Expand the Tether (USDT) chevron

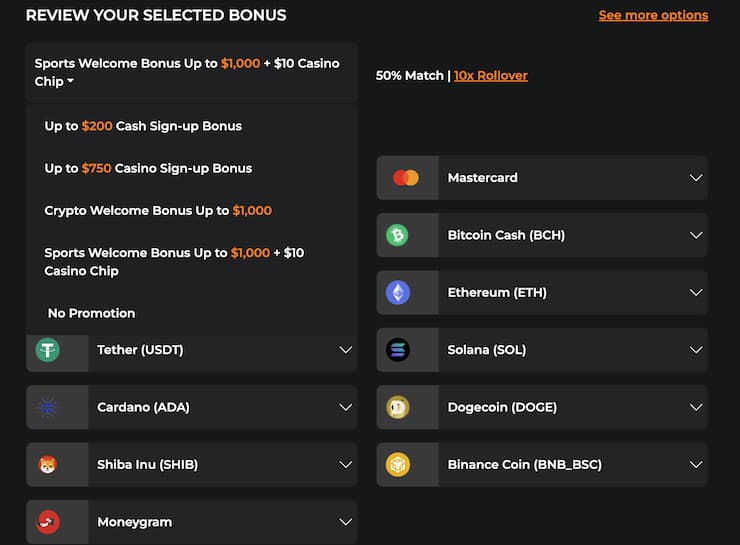(x=345, y=350)
